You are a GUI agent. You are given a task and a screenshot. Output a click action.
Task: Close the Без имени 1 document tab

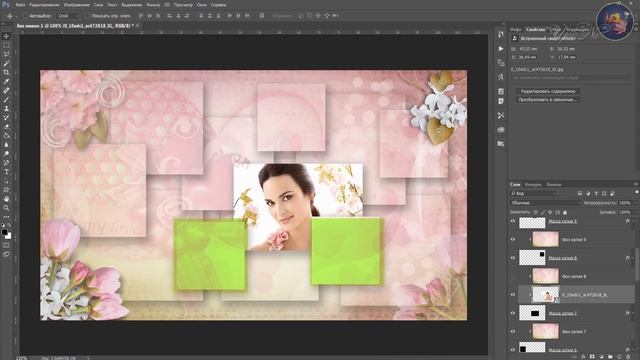[x=138, y=25]
